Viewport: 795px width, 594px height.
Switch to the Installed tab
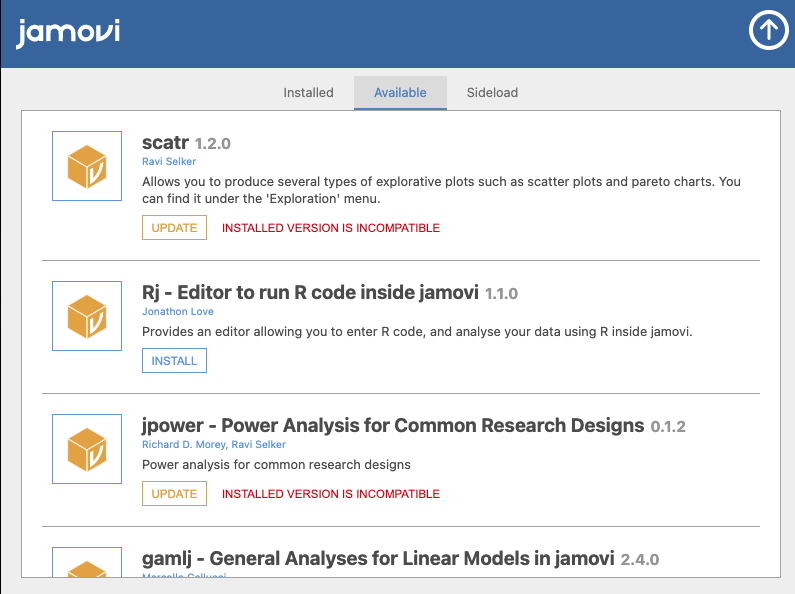[x=308, y=93]
